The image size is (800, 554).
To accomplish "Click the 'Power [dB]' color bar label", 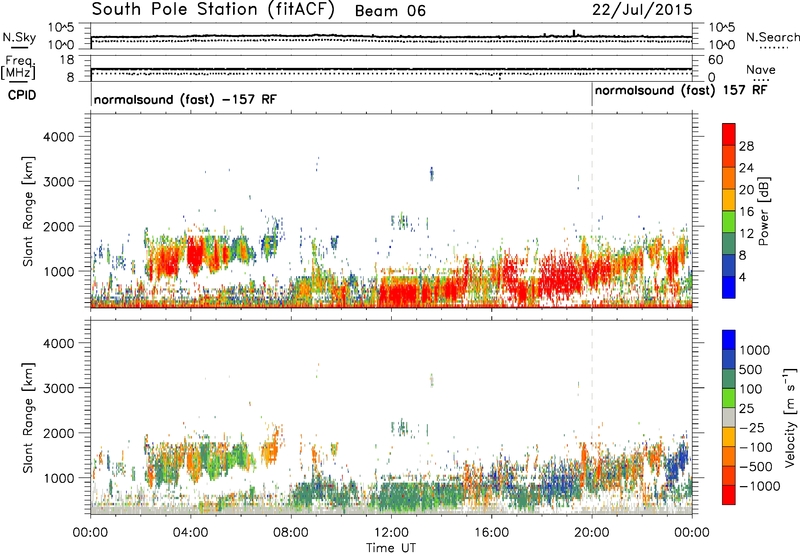I will click(x=764, y=211).
